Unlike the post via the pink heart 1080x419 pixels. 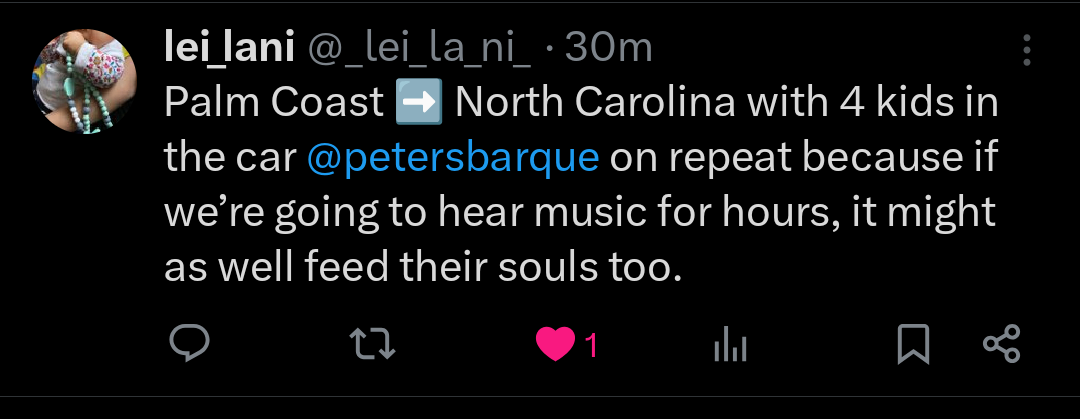[x=555, y=345]
